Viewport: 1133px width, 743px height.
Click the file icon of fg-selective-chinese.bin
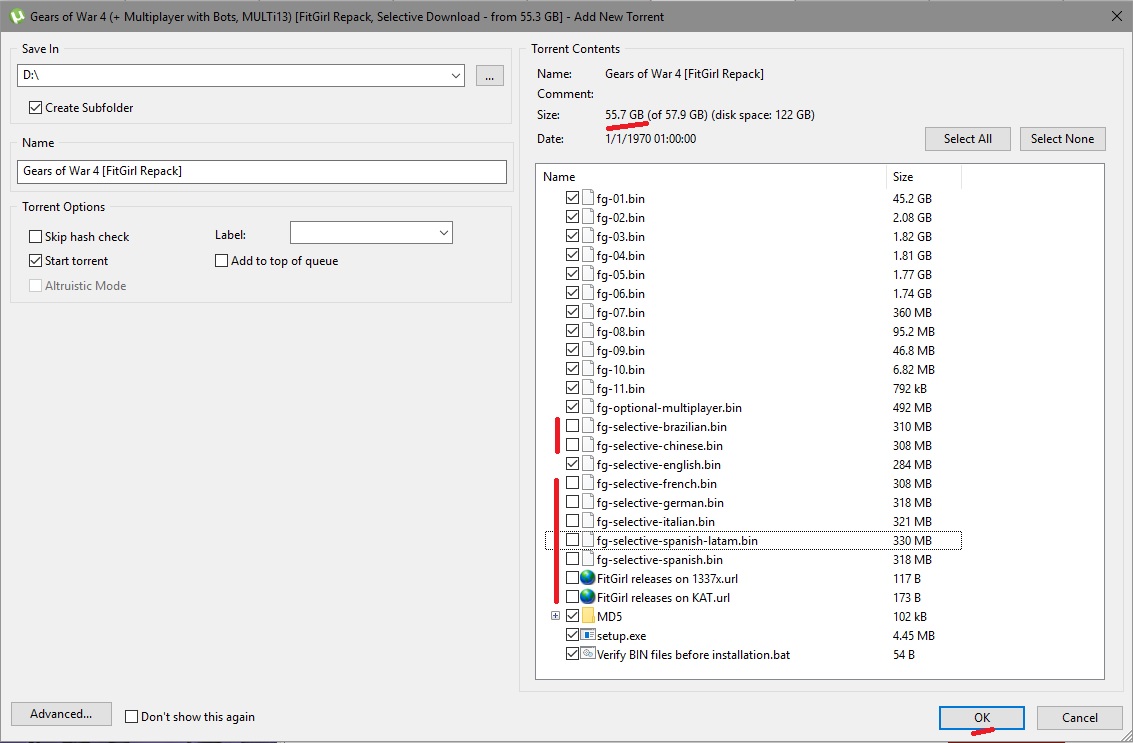588,445
